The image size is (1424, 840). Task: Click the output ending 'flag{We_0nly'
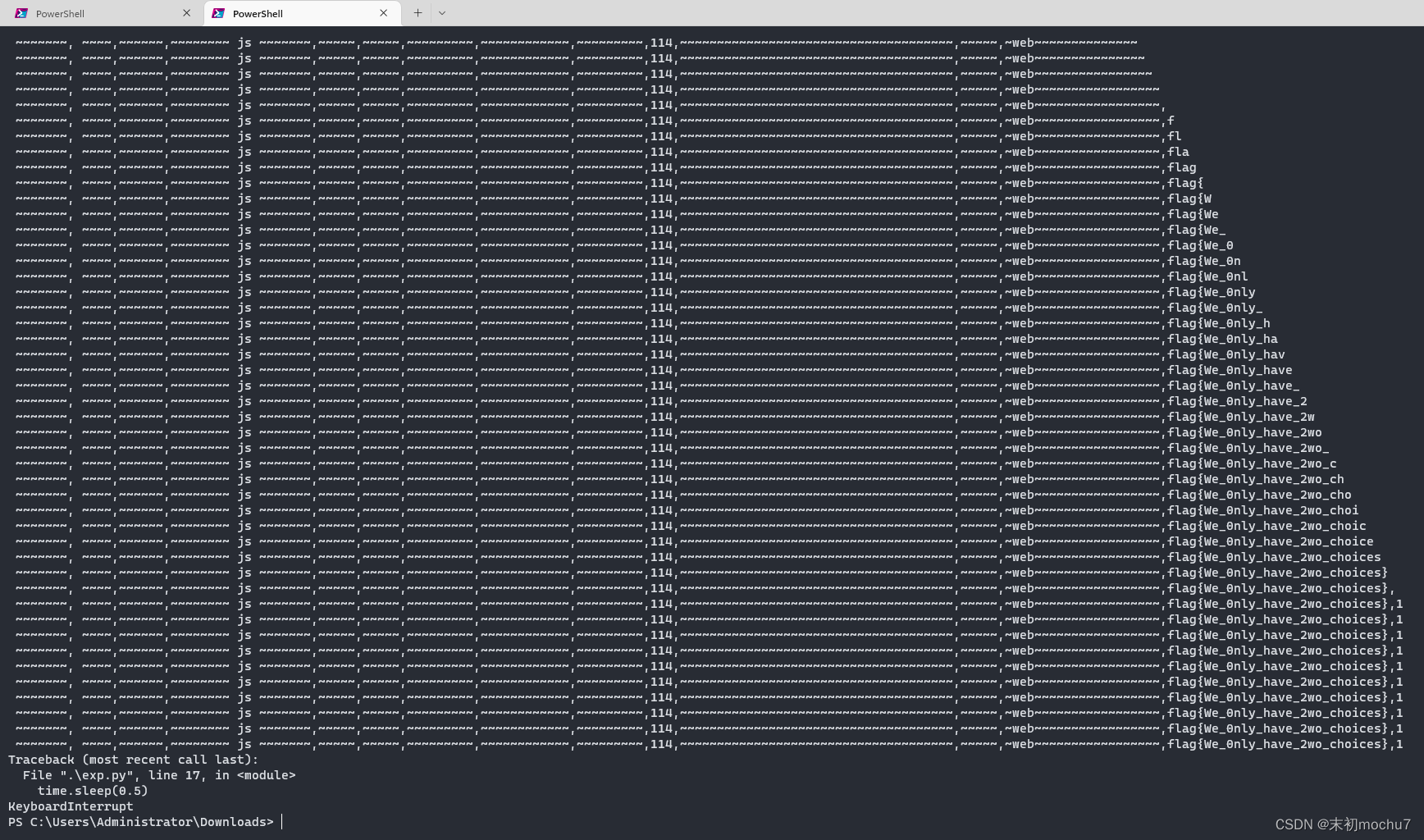tap(635, 292)
